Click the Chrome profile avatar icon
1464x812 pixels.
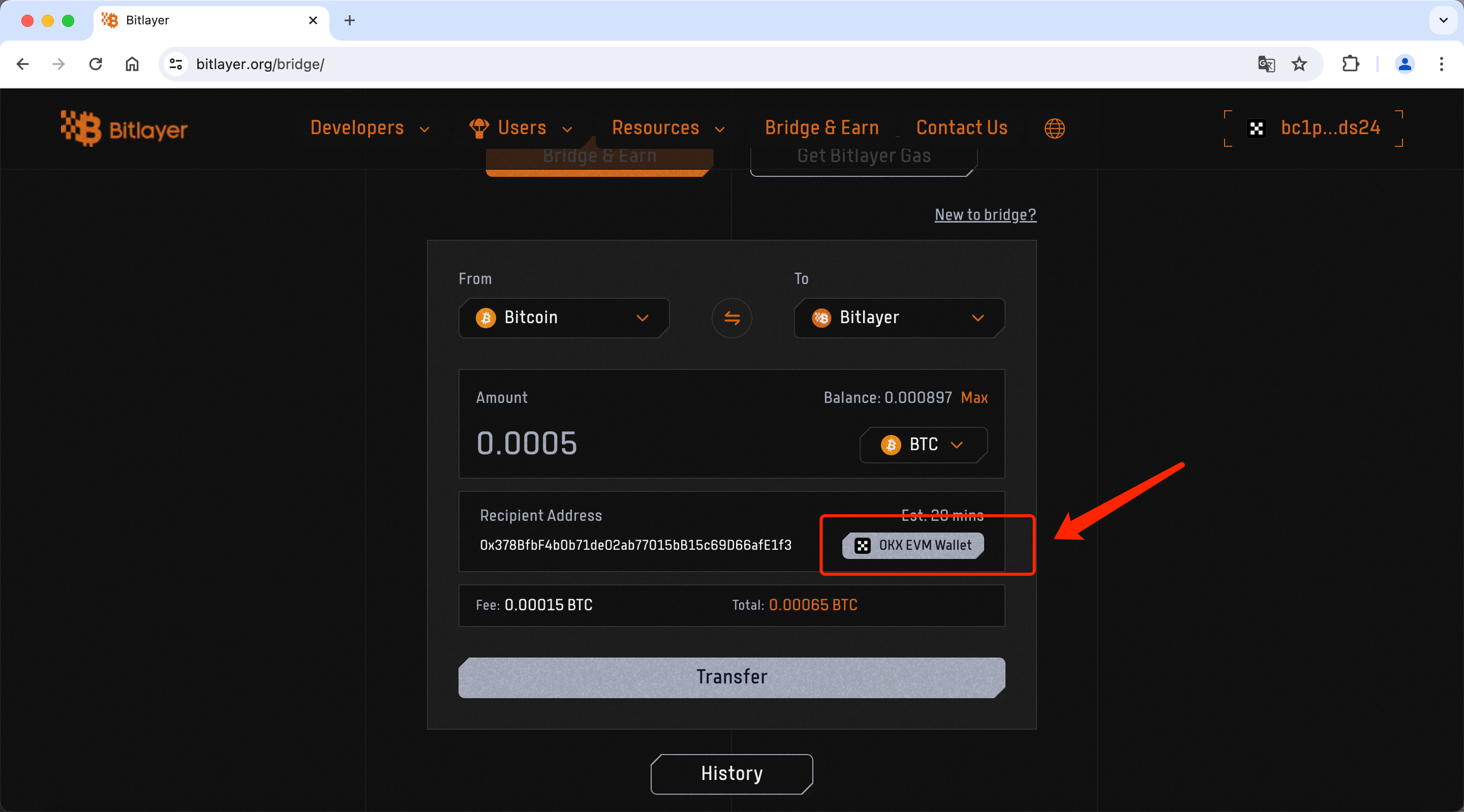click(1405, 64)
